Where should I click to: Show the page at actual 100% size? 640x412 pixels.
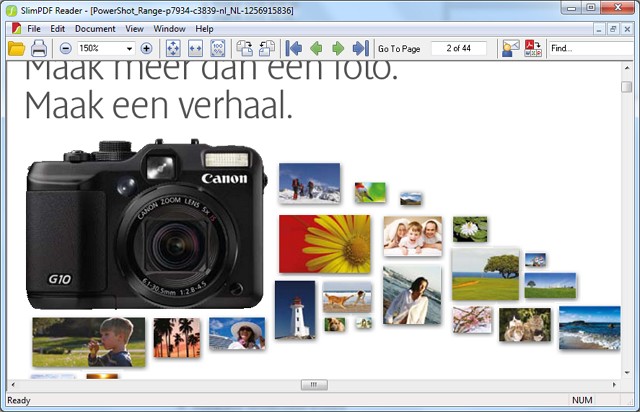[x=218, y=49]
